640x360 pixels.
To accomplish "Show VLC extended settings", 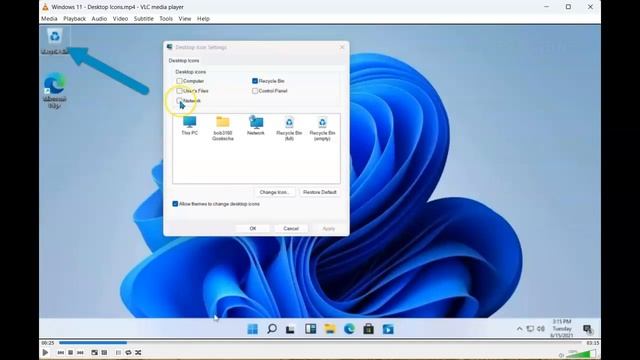I will [x=104, y=353].
